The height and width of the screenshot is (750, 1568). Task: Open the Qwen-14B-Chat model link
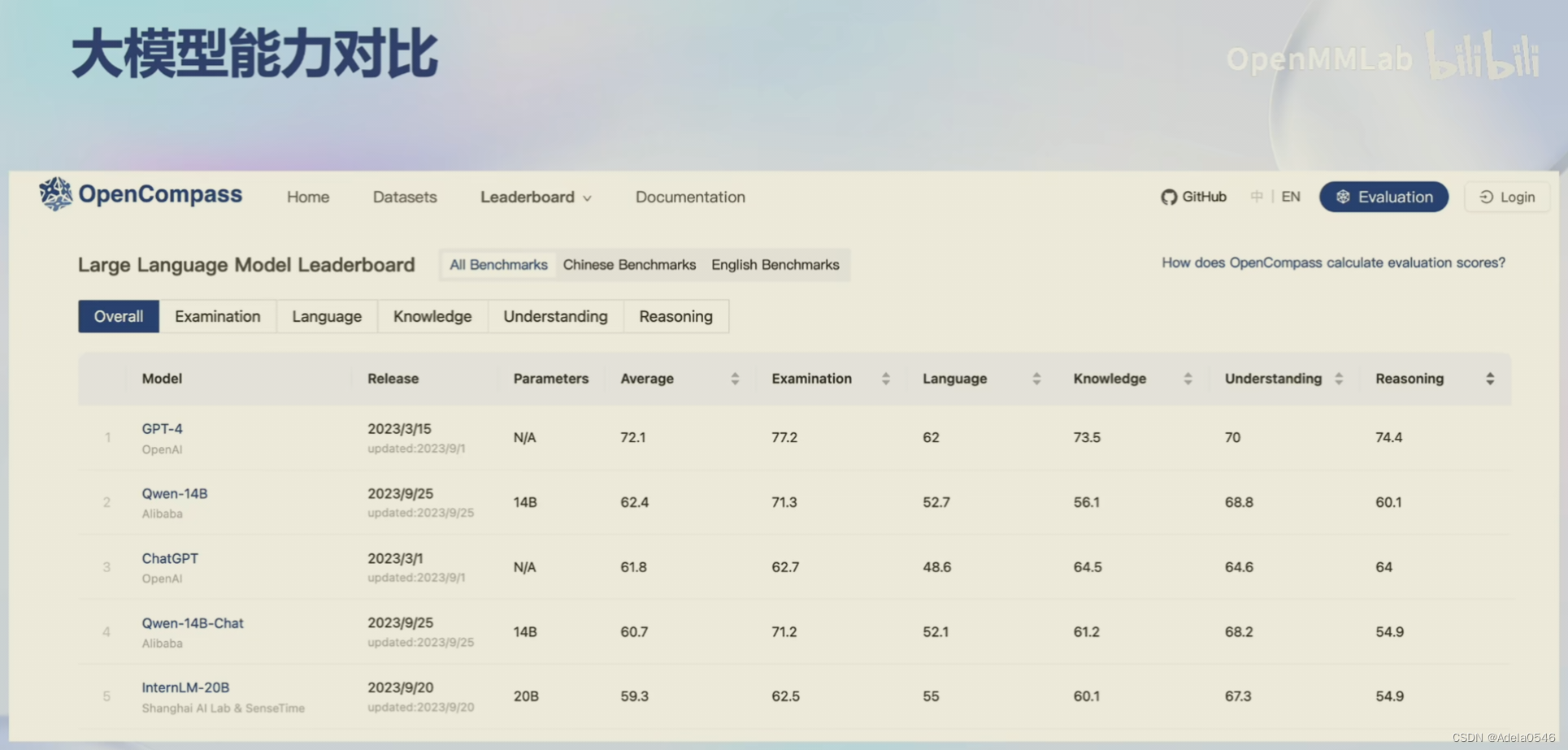(x=193, y=623)
